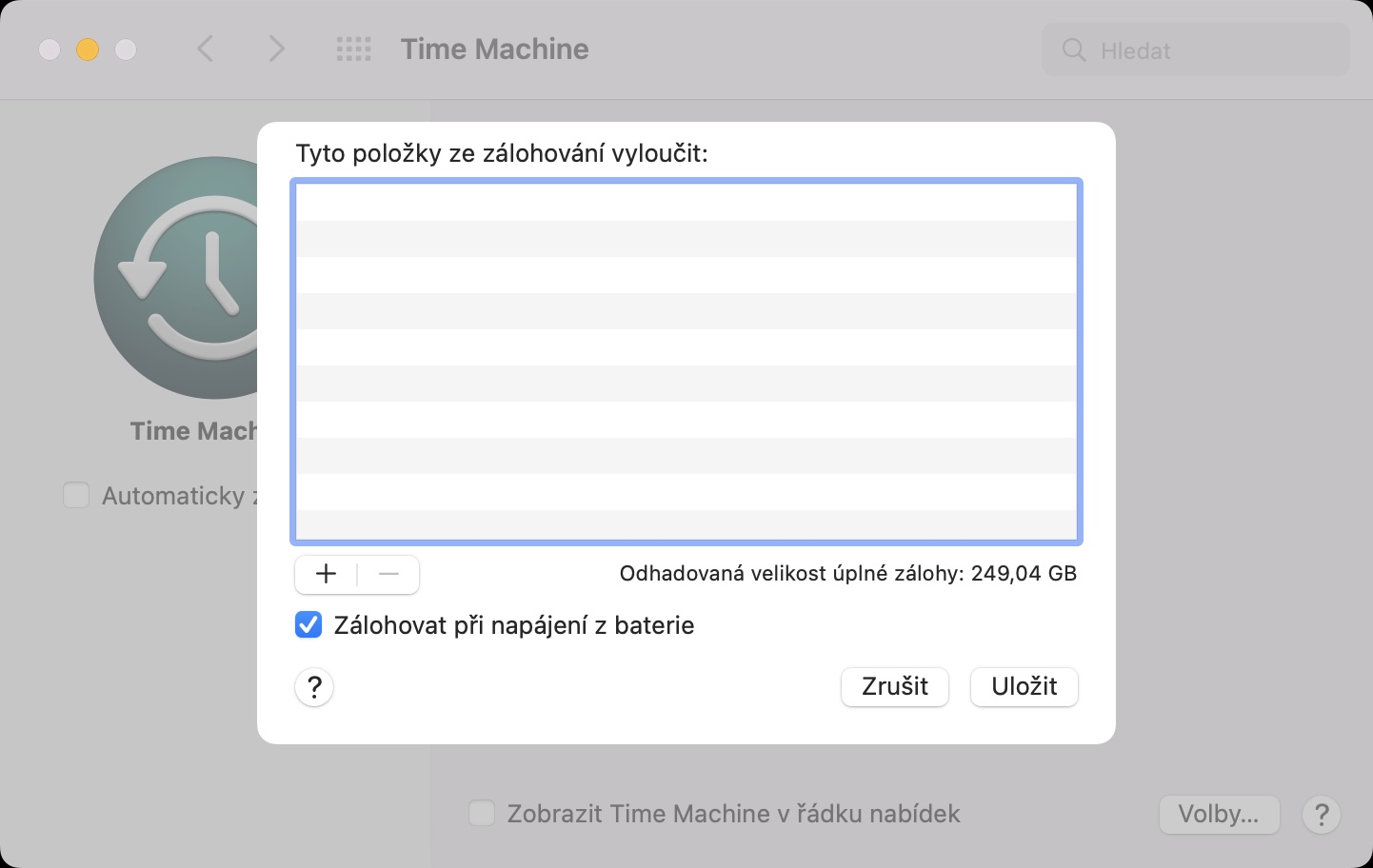Open help with the dialog question mark
This screenshot has height=868, width=1373.
pyautogui.click(x=314, y=686)
